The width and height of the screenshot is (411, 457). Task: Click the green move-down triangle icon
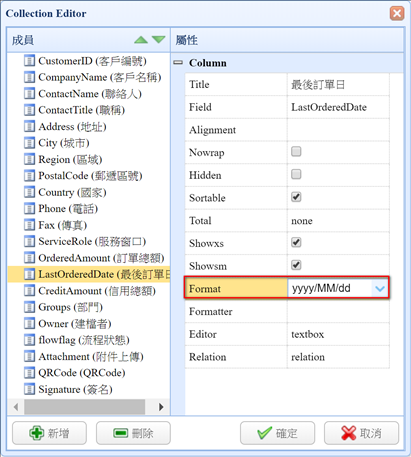pos(158,40)
